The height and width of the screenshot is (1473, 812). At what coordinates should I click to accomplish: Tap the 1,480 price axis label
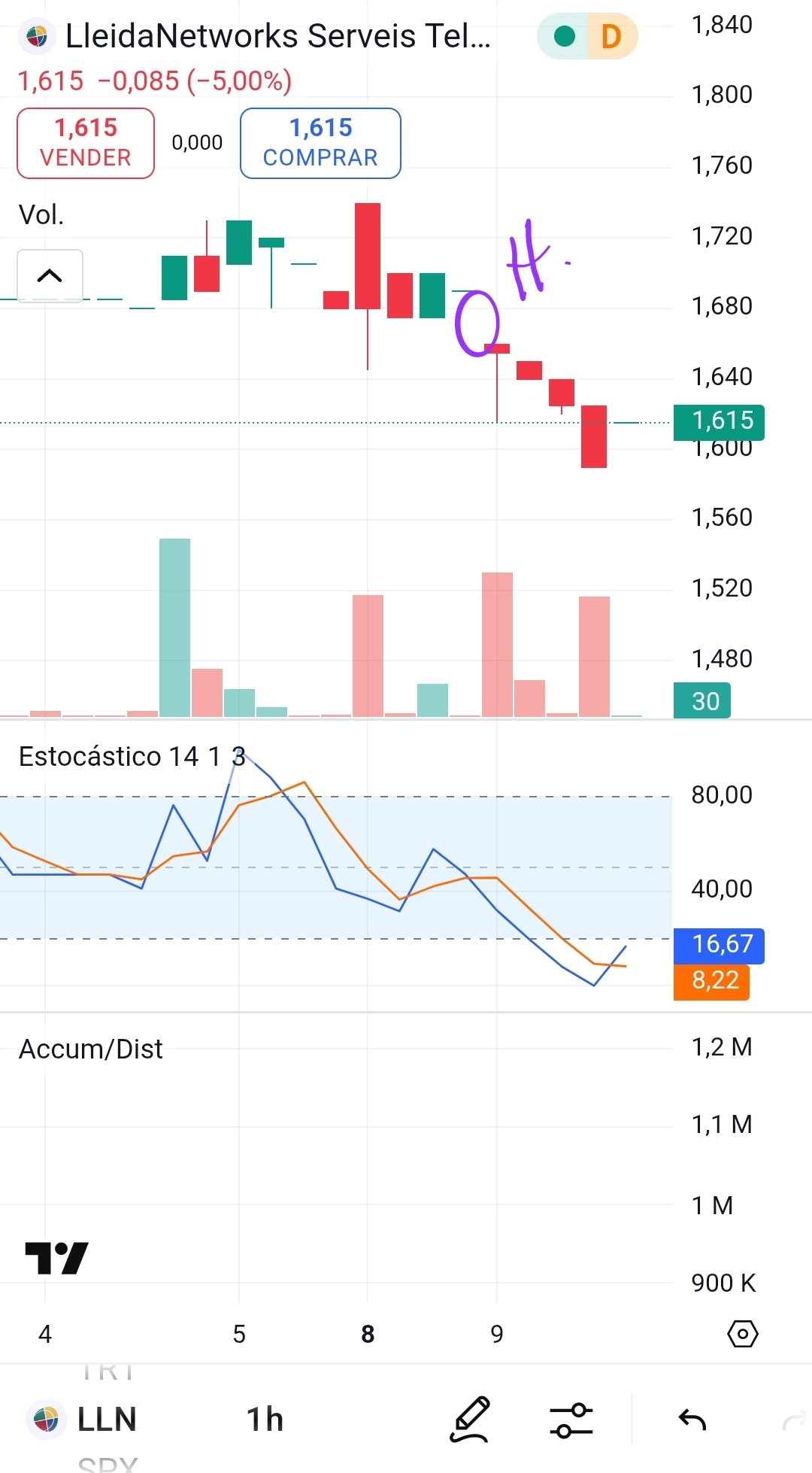point(722,659)
